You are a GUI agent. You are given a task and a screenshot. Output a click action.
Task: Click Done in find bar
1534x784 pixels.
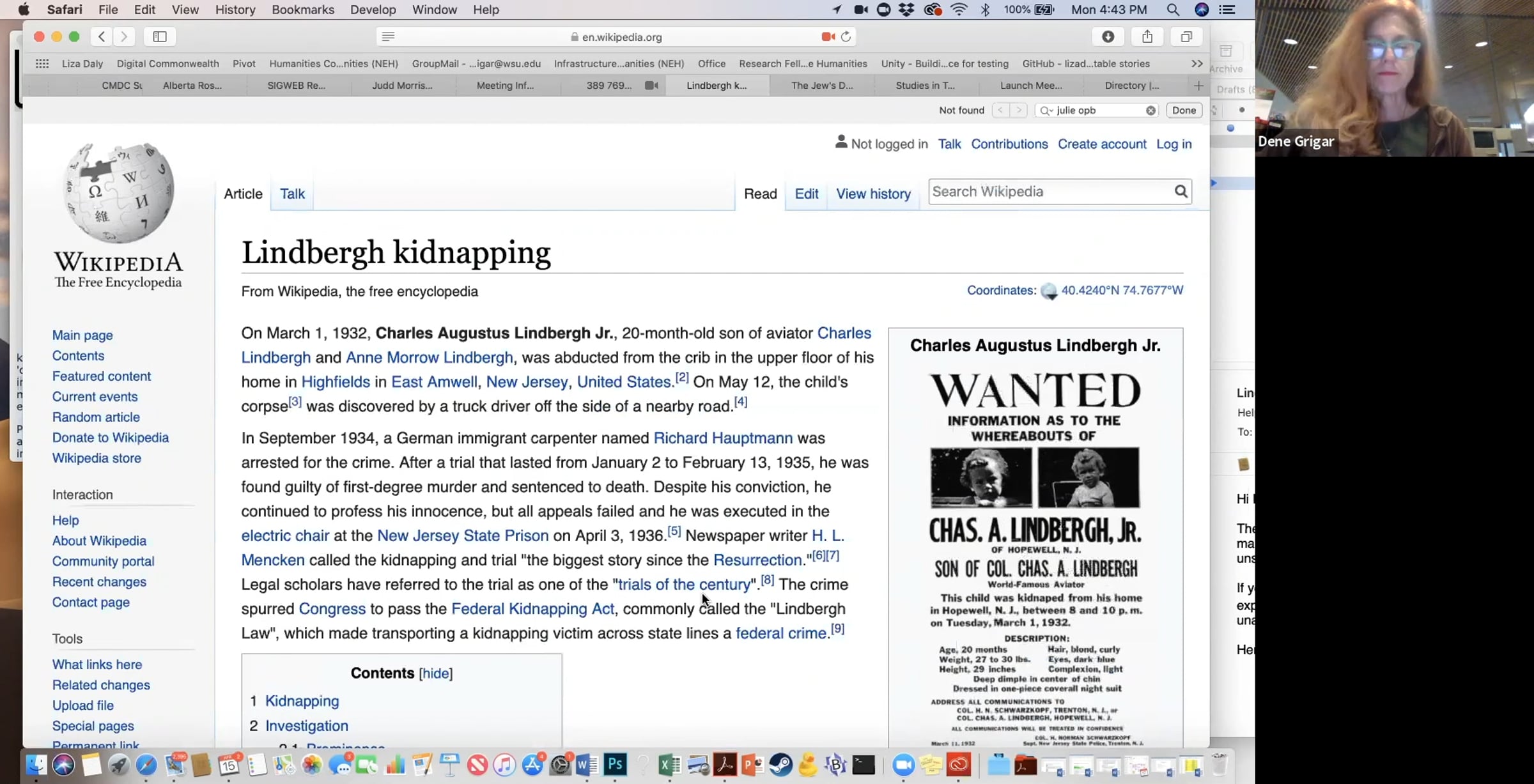1183,111
